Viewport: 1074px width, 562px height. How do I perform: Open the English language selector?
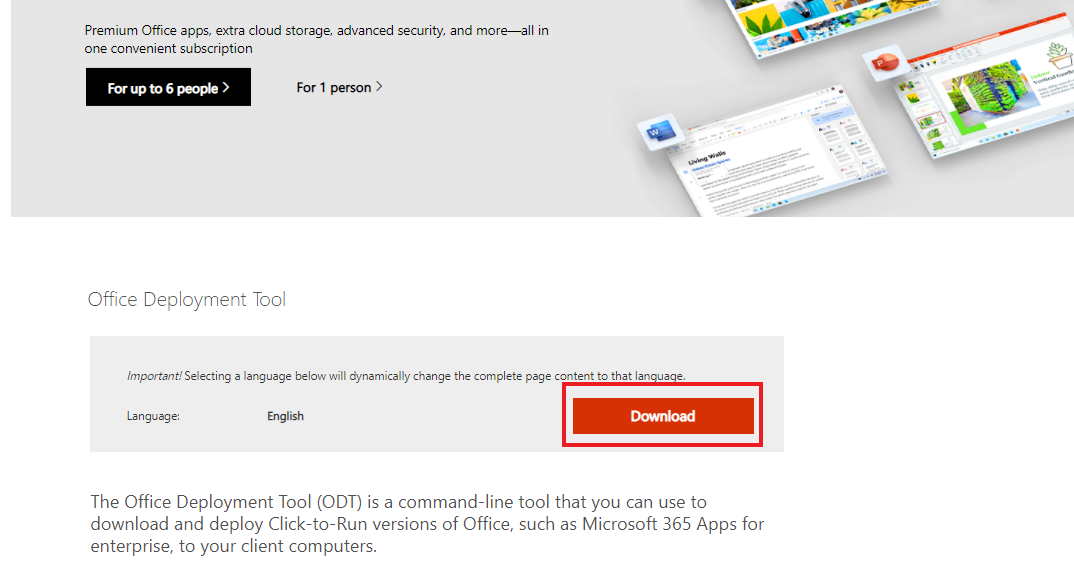286,416
